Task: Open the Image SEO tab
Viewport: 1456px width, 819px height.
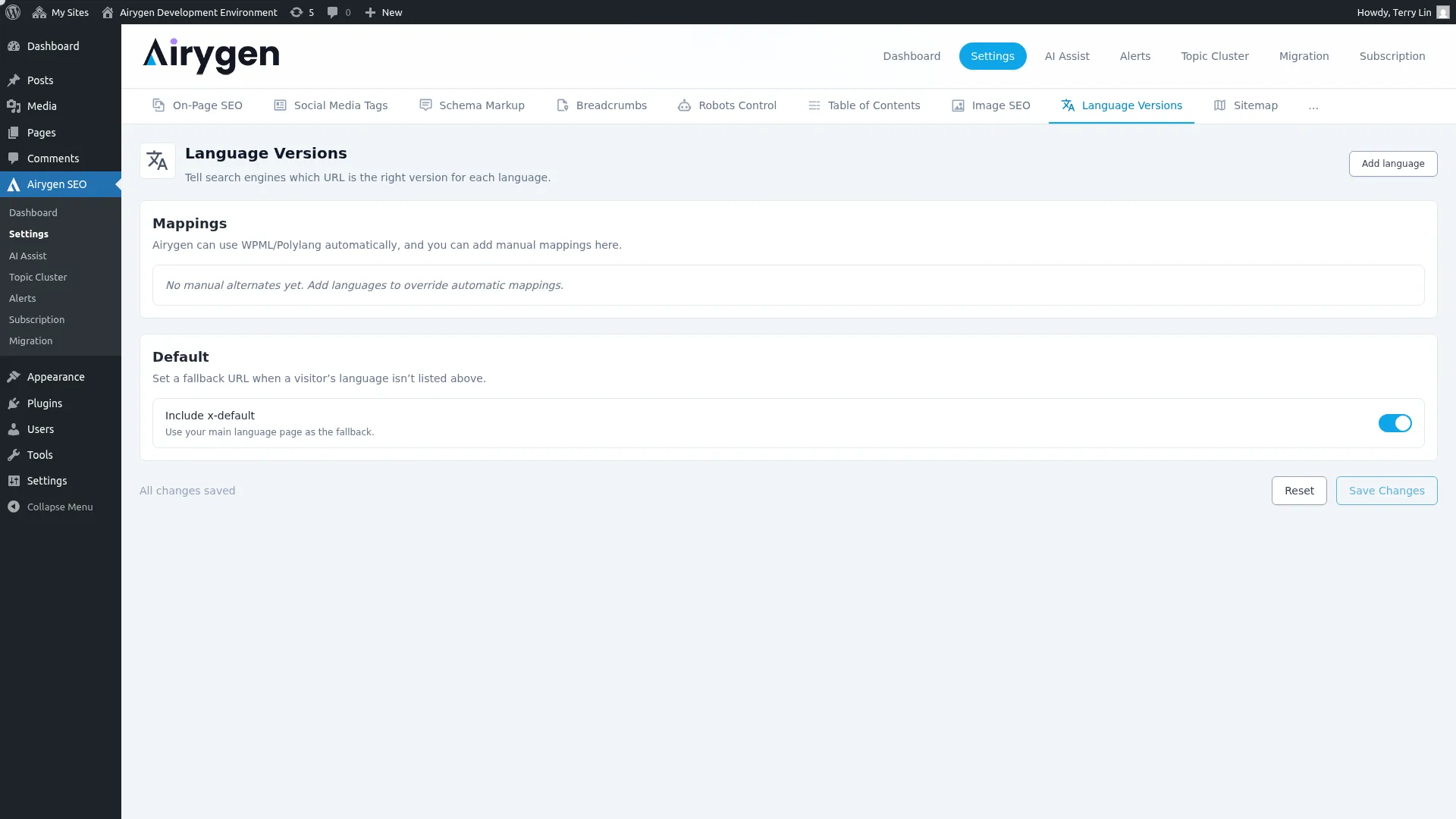Action: [x=990, y=105]
